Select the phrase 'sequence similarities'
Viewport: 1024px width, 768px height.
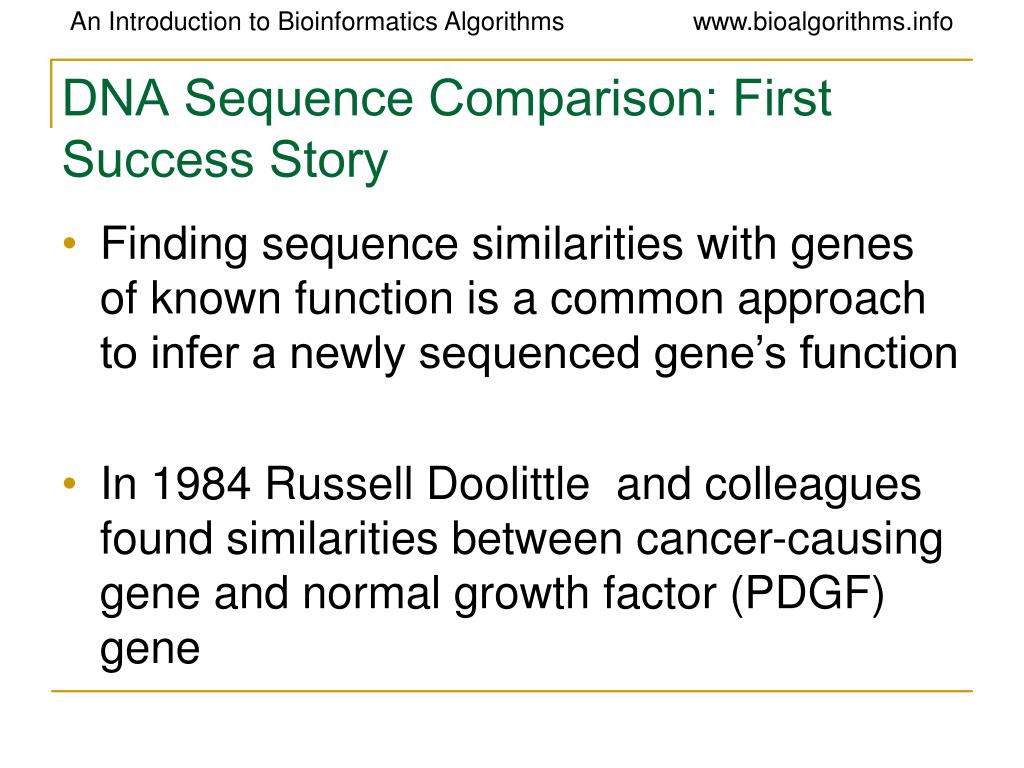click(473, 245)
